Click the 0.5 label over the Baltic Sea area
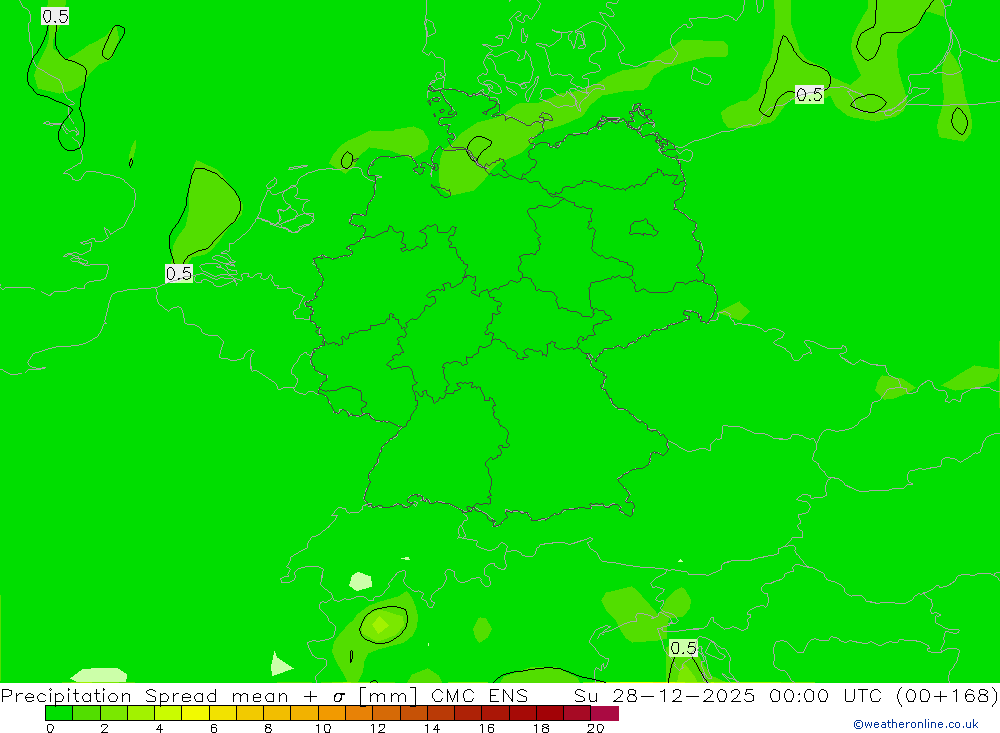 809,95
